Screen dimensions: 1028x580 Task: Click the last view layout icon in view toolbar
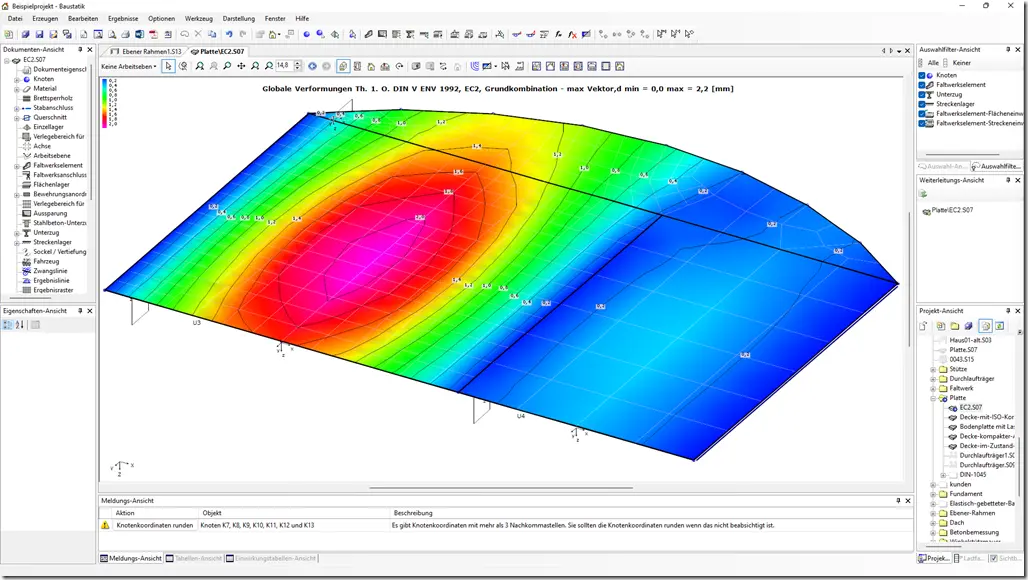tap(620, 66)
